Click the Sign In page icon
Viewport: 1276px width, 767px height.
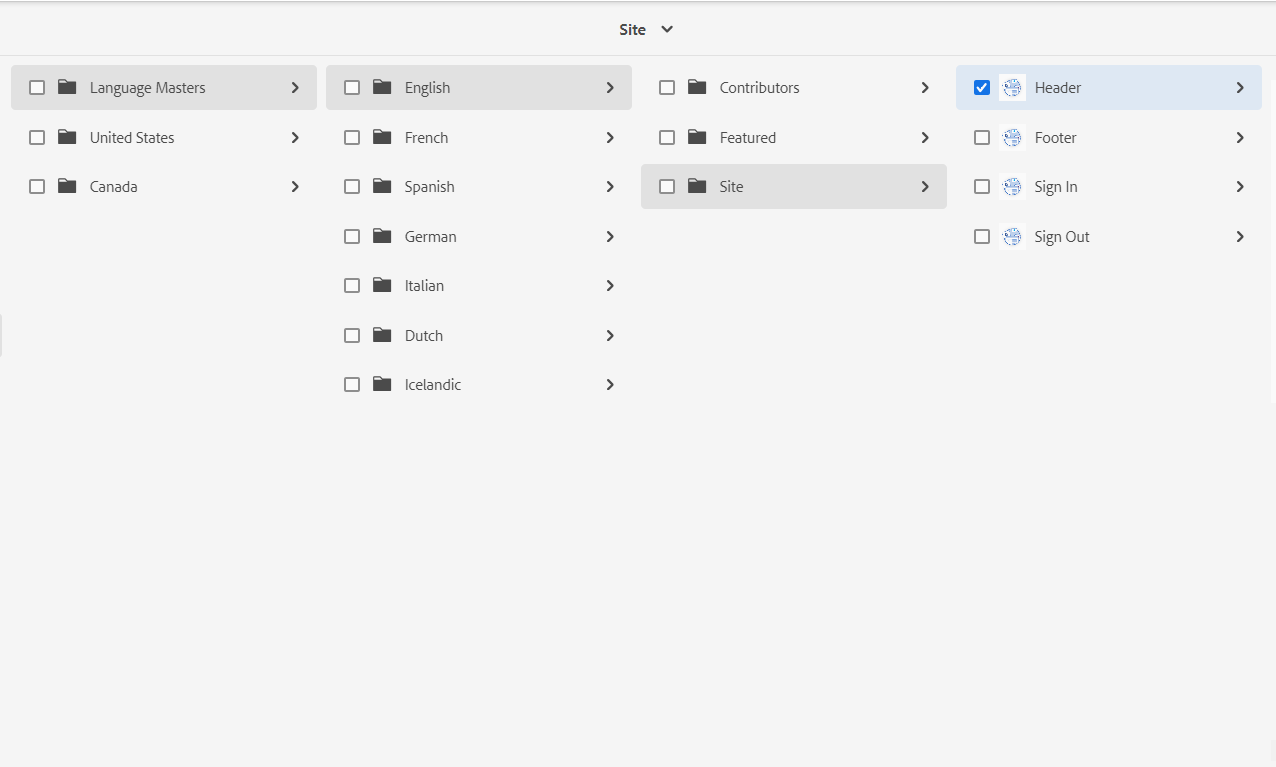pos(1012,187)
